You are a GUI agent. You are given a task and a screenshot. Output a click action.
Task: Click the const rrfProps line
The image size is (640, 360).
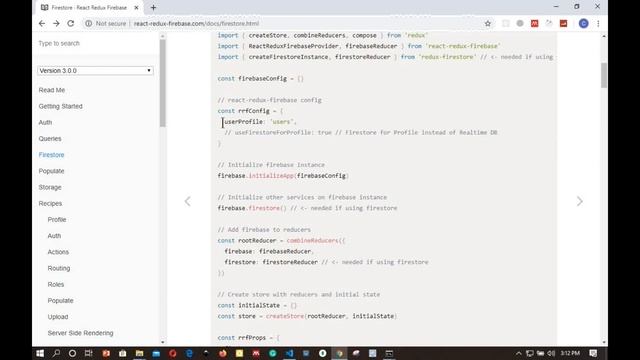click(249, 338)
